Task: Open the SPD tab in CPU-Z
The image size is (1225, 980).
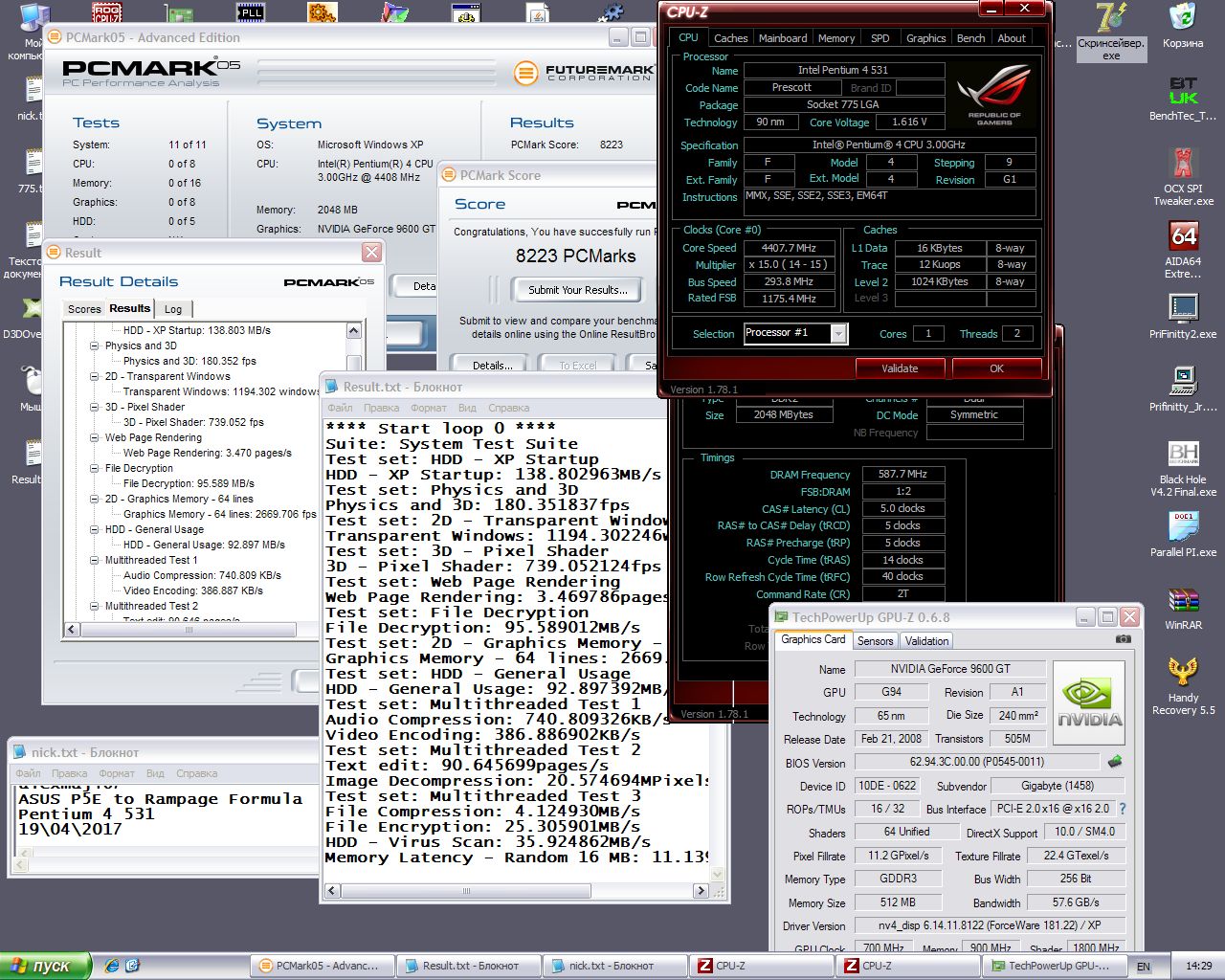Action: click(880, 38)
